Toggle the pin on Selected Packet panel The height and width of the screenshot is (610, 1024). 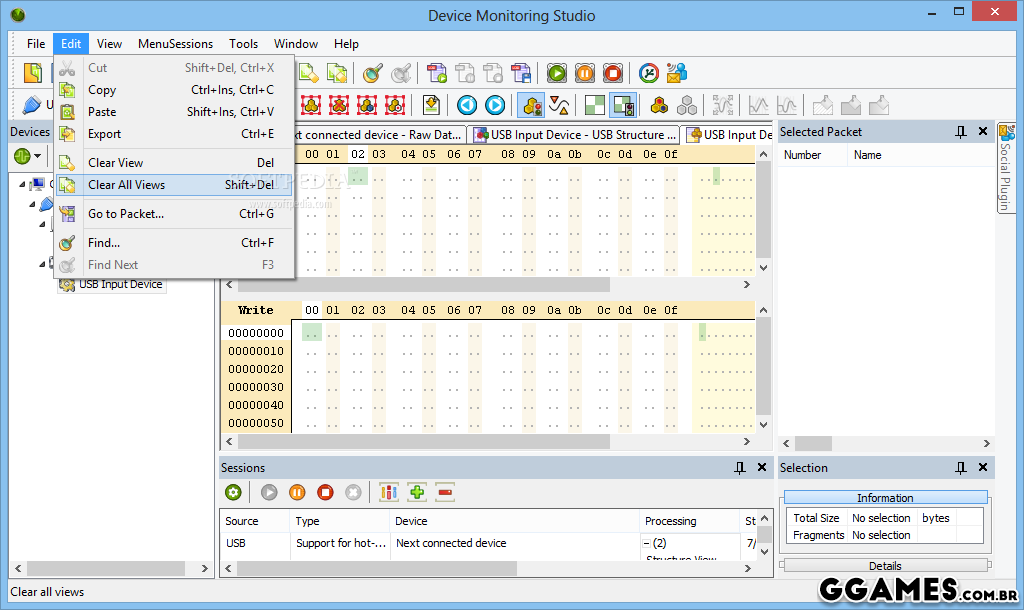[x=961, y=132]
